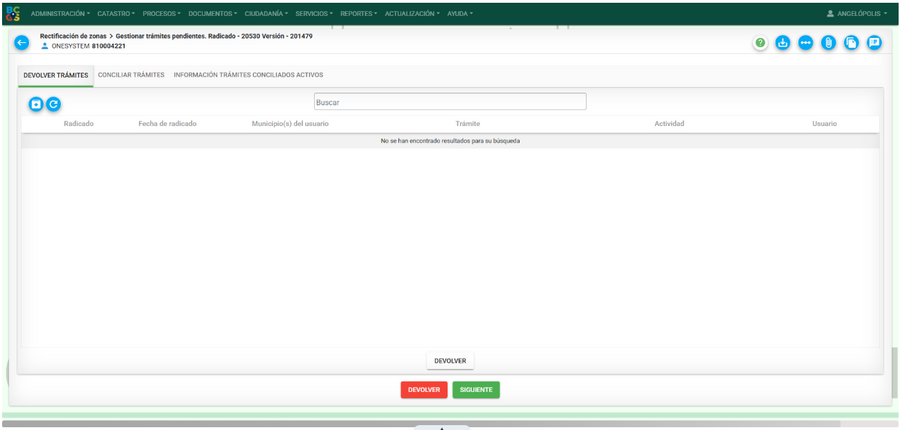Click the refresh table icon
The height and width of the screenshot is (430, 900).
53,104
